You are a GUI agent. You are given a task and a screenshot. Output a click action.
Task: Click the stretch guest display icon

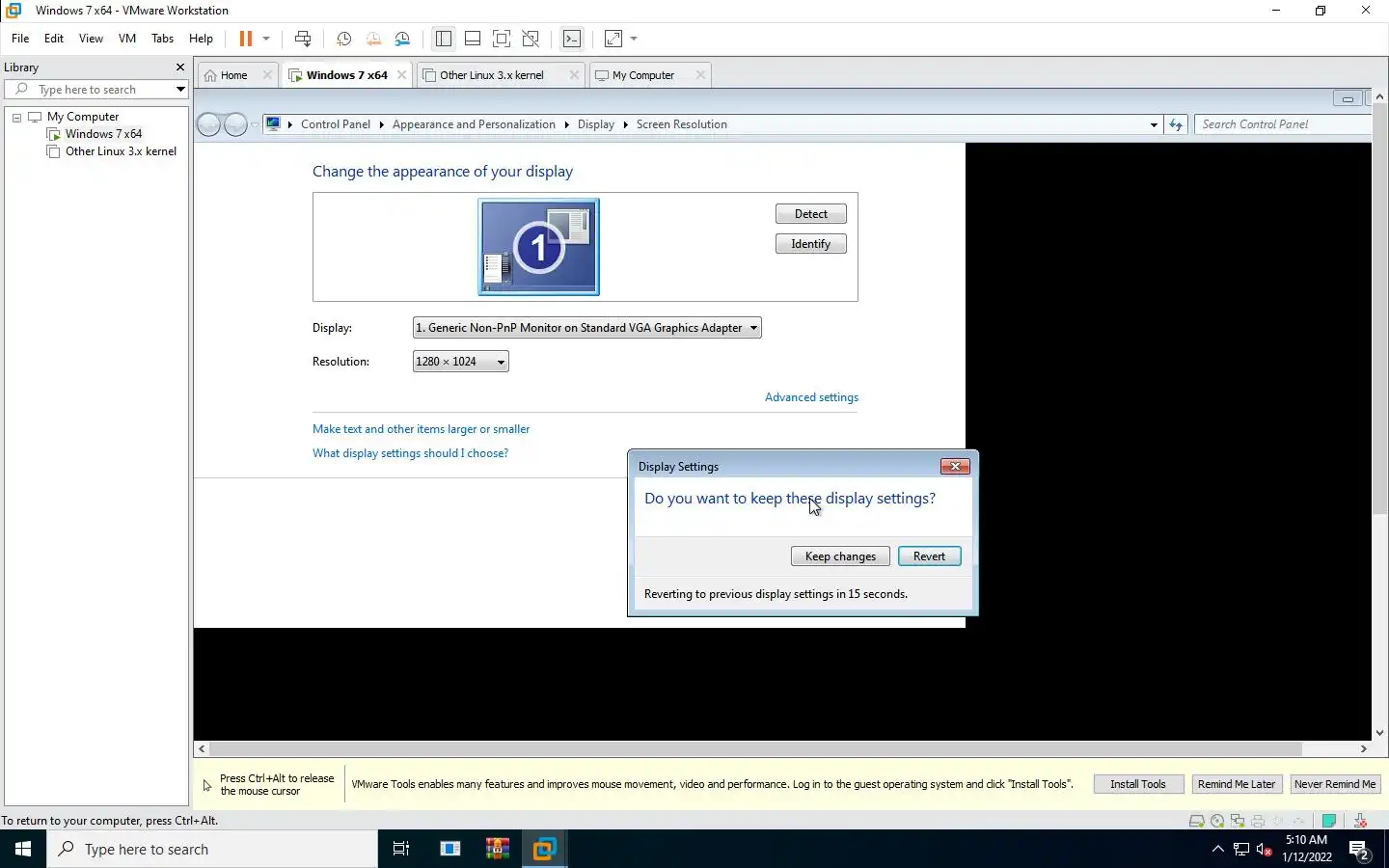pos(613,39)
